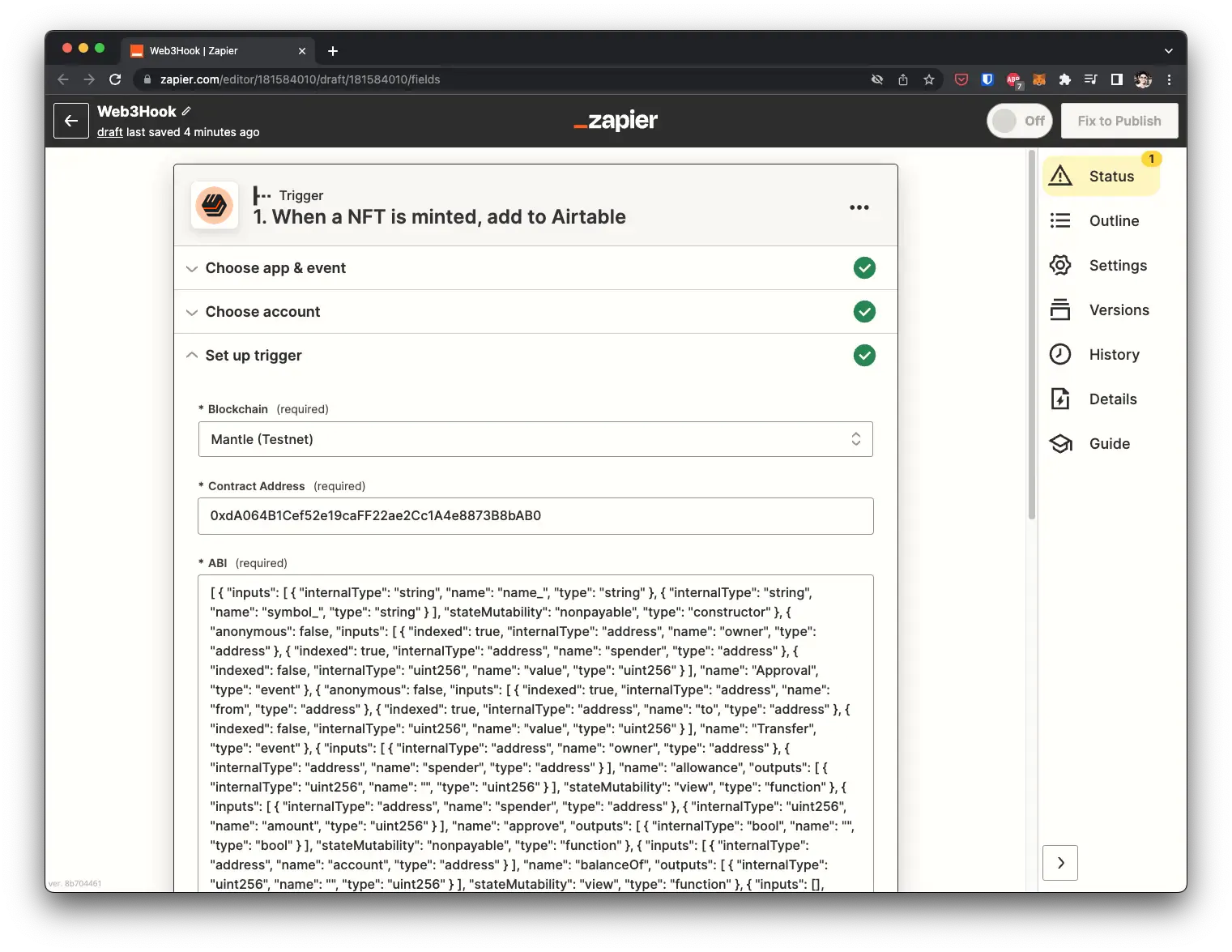Click the address bar URL
Image resolution: width=1232 pixels, height=952 pixels.
(x=300, y=79)
